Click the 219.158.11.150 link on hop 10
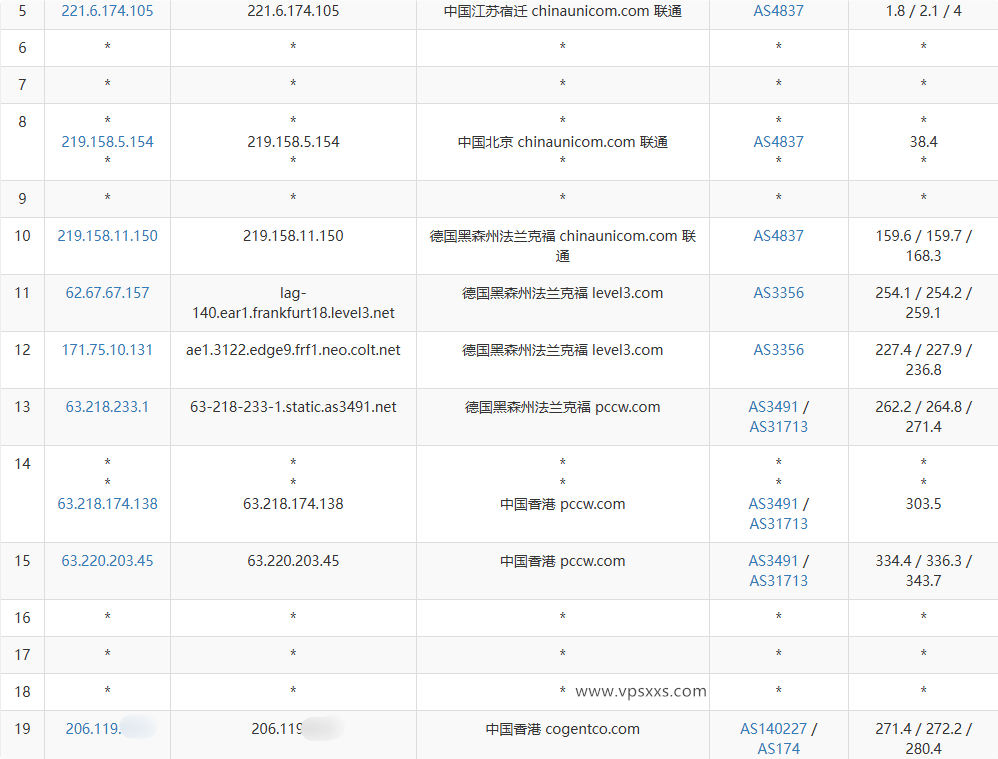998x759 pixels. 107,235
